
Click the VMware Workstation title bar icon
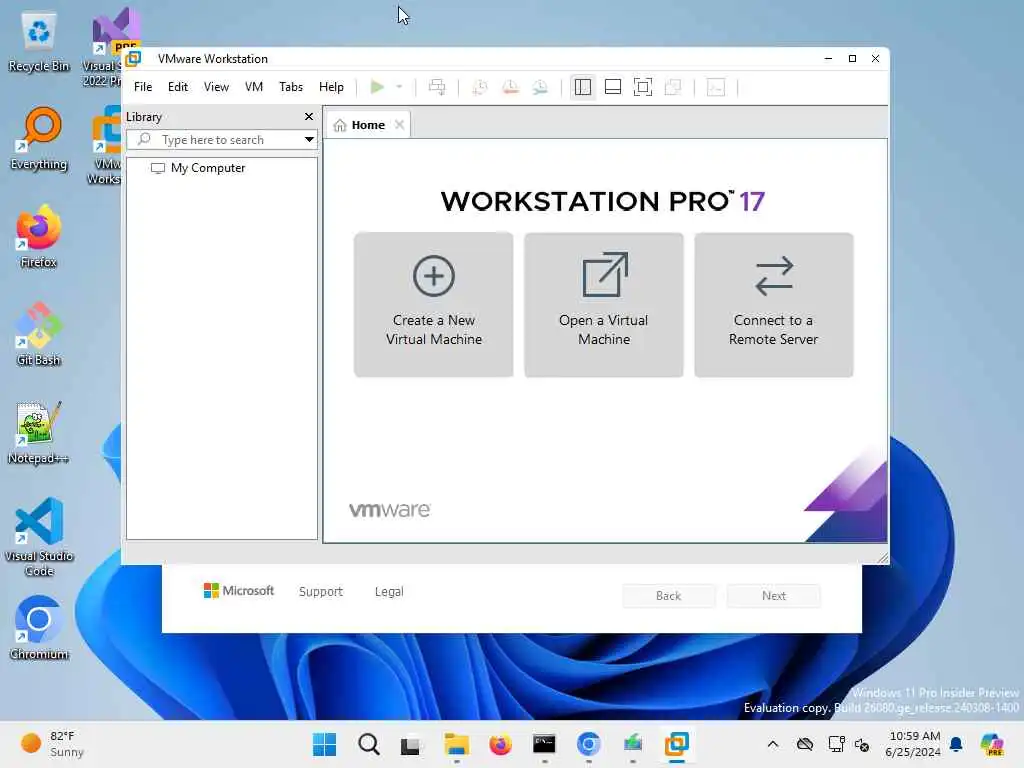coord(134,59)
